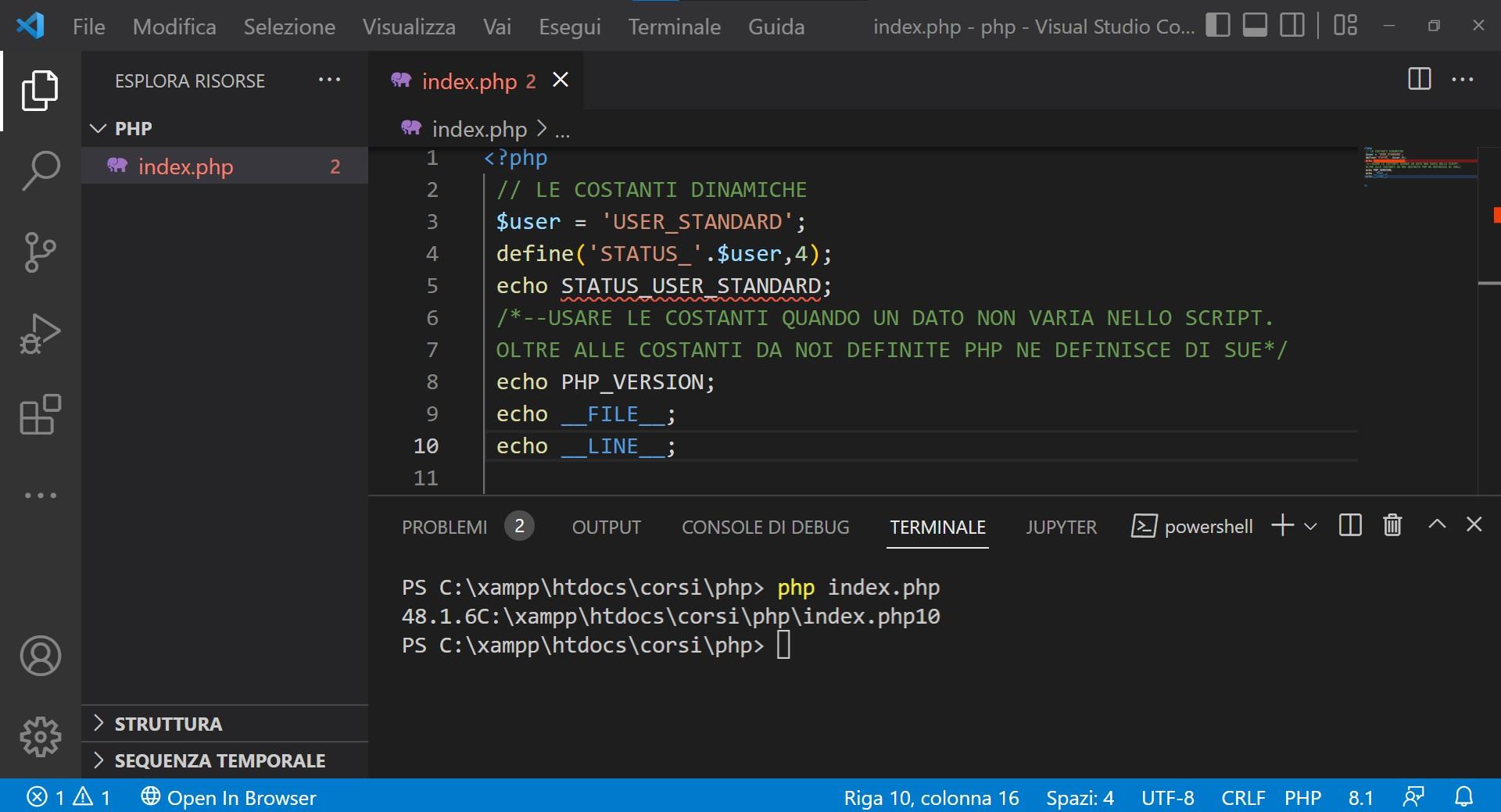Select the index.php editor tab
This screenshot has height=812, width=1501.
[475, 80]
